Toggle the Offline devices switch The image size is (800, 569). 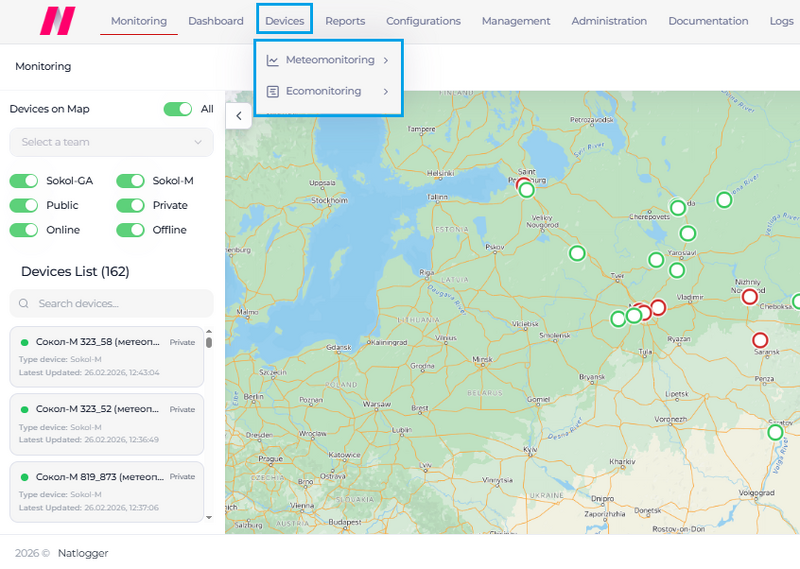point(130,230)
